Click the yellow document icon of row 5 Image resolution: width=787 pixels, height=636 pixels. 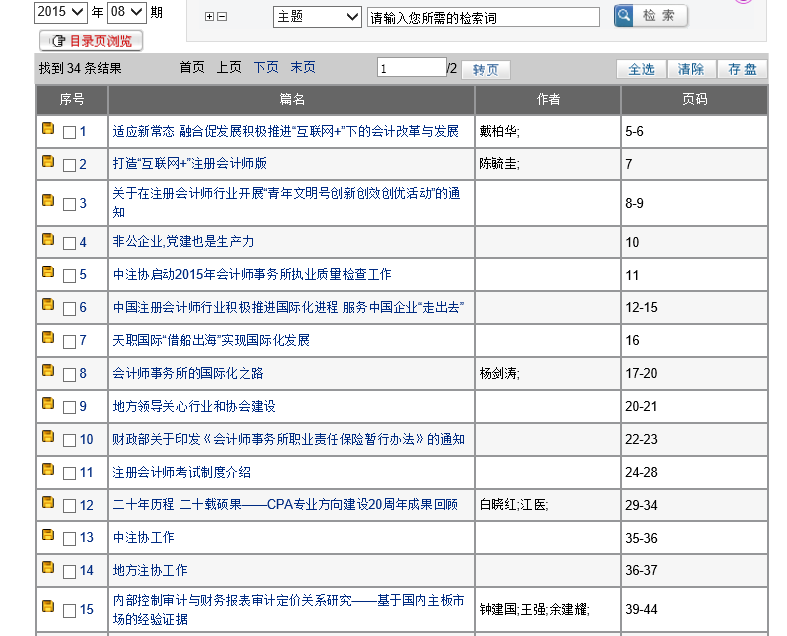47,272
